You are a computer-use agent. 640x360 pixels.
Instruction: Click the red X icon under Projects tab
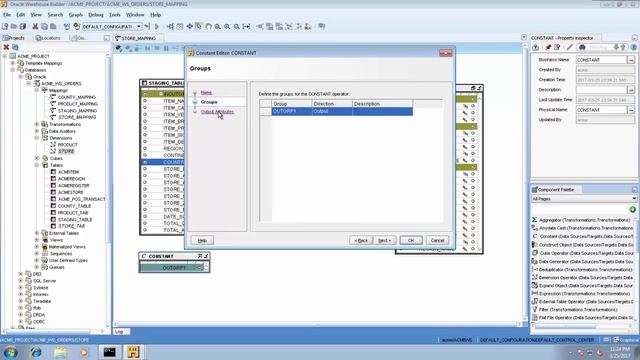[x=6, y=47]
